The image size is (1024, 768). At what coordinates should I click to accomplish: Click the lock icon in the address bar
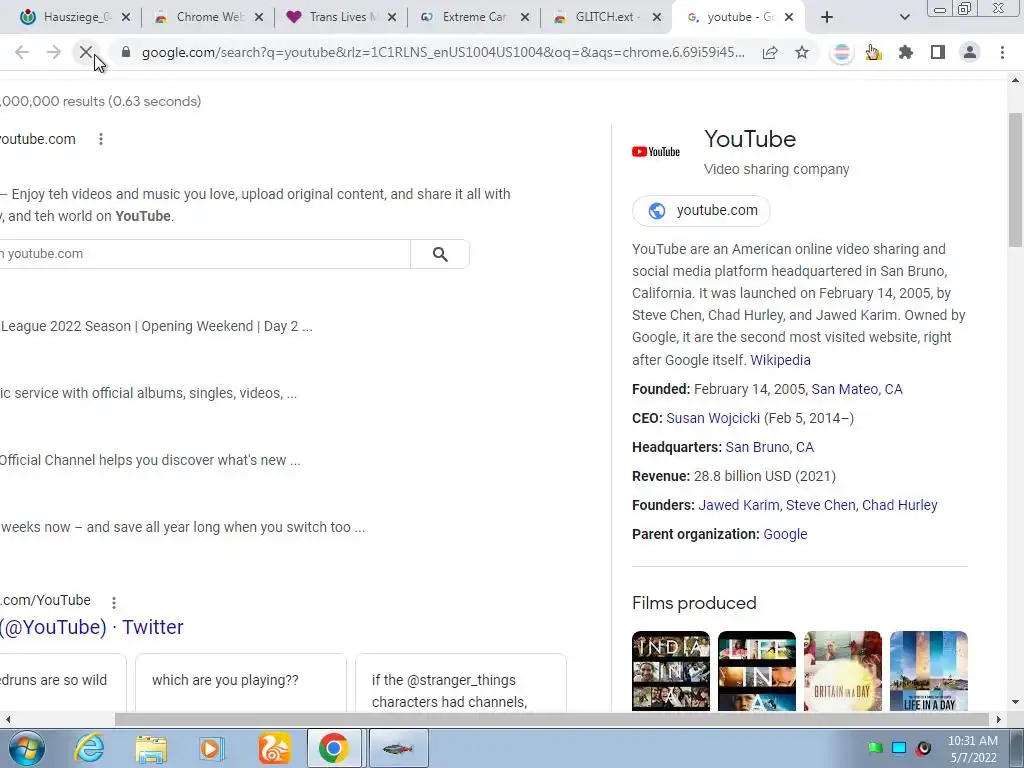pyautogui.click(x=126, y=52)
